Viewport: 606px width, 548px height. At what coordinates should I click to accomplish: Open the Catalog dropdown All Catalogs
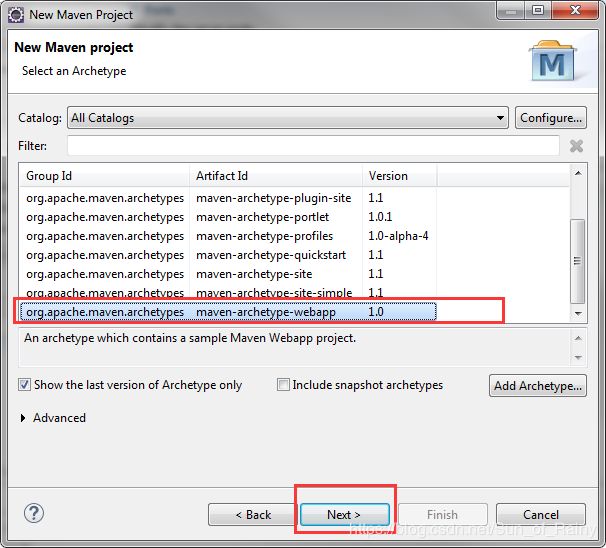click(x=288, y=118)
